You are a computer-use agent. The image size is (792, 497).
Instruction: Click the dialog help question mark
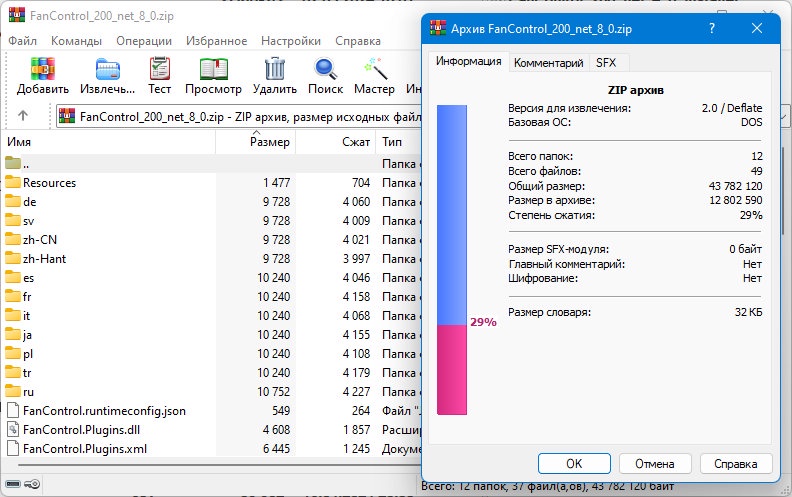tap(712, 28)
